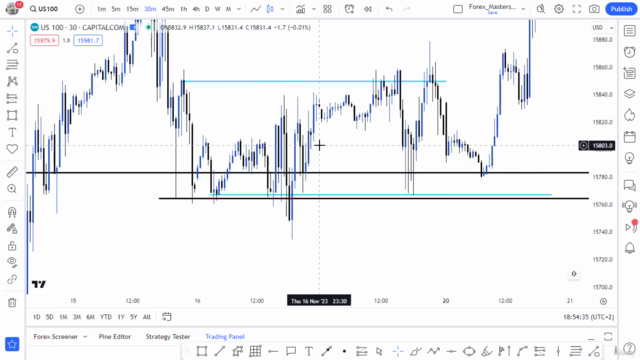Open indicator templates grid icon
The width and height of the screenshot is (640, 360).
pyautogui.click(x=327, y=9)
